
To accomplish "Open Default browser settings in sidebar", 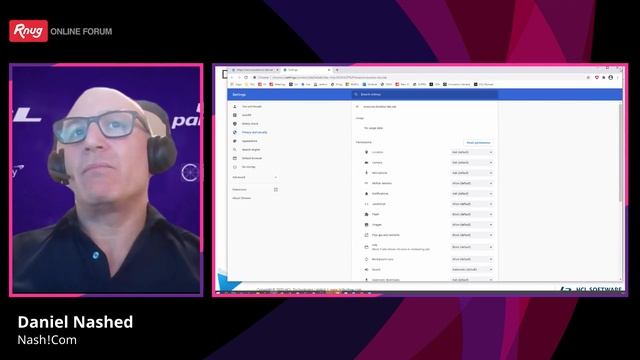I will click(252, 158).
